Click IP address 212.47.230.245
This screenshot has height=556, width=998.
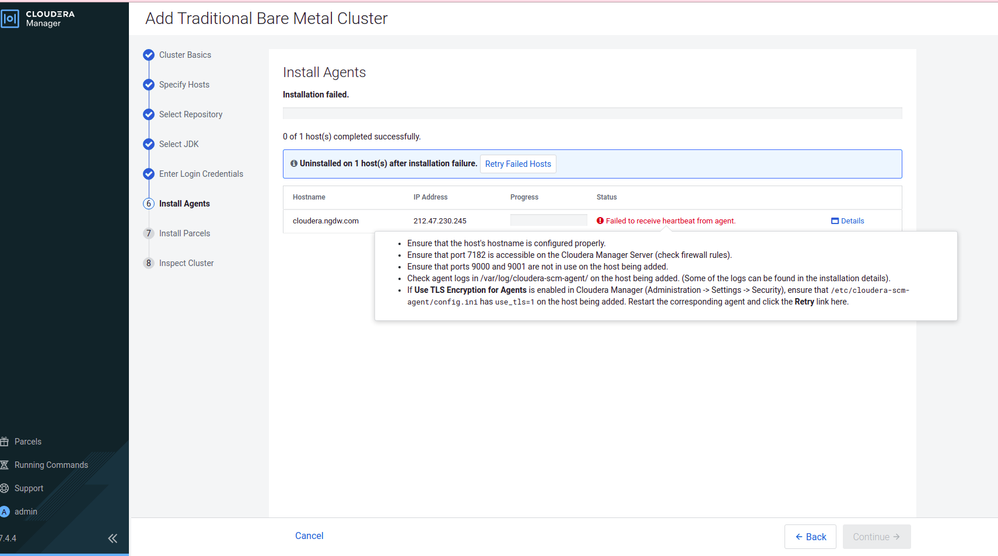440,221
